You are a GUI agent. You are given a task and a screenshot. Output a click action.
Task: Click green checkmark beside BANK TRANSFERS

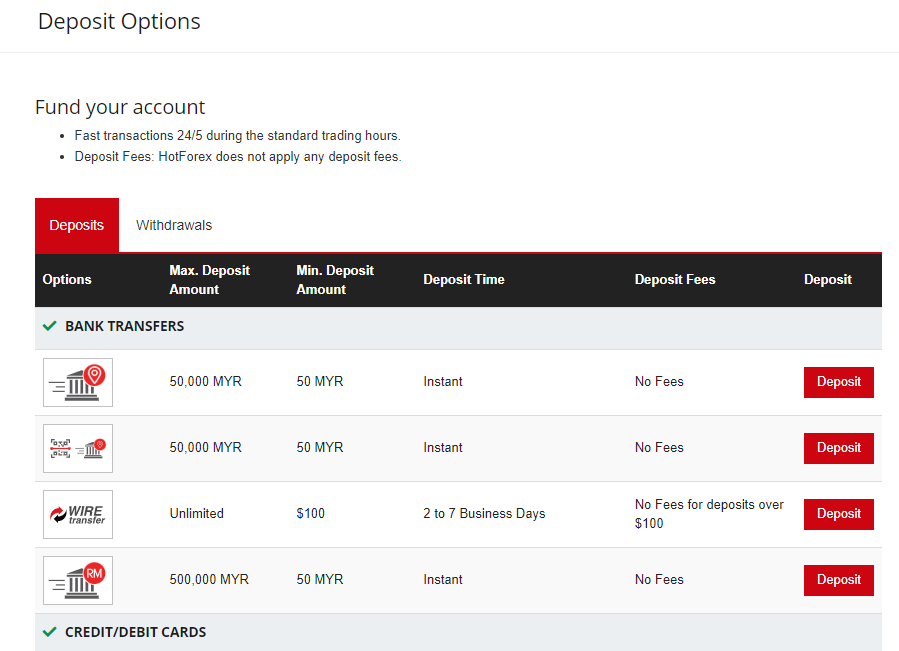tap(50, 326)
